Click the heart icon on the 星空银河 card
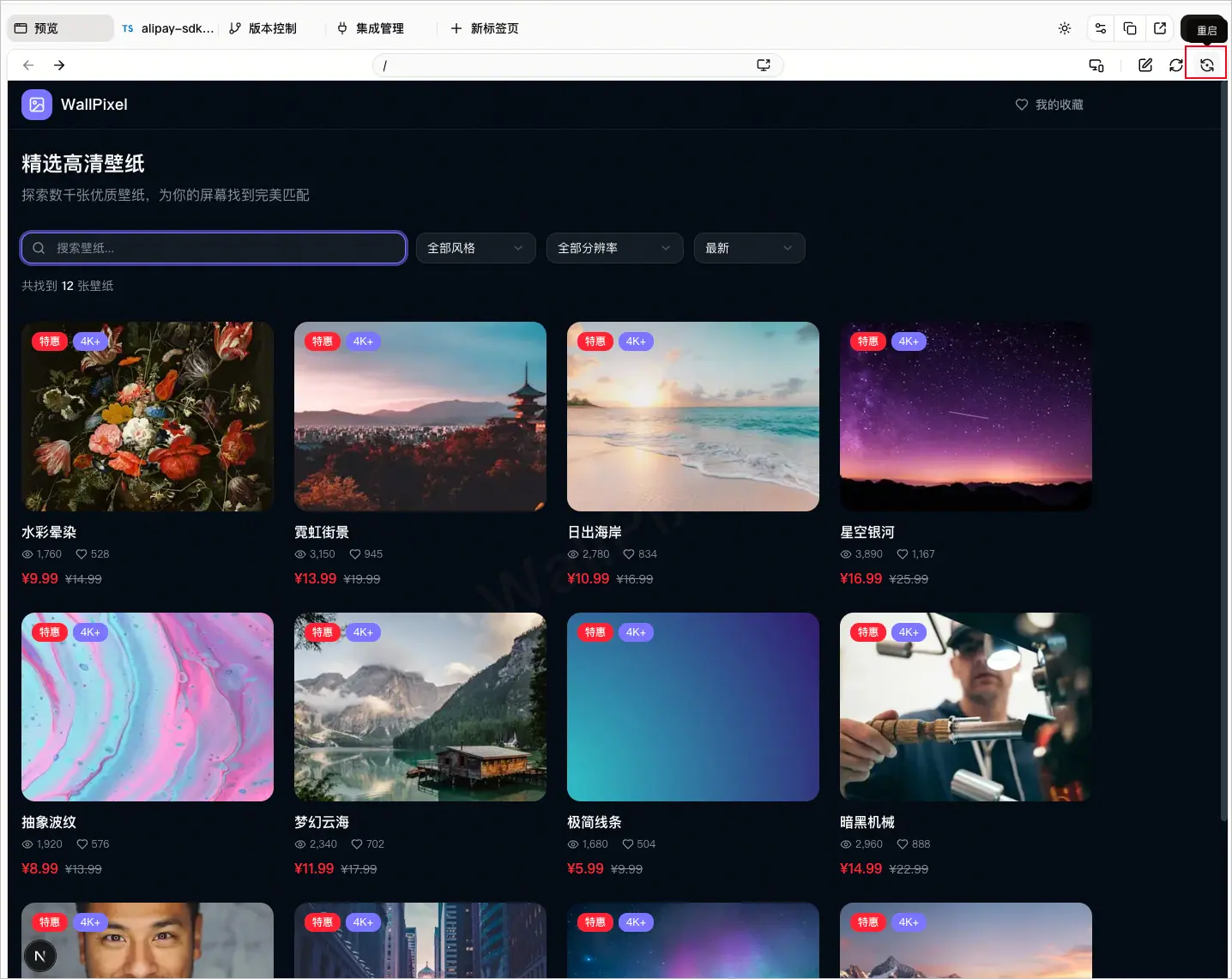 click(x=903, y=554)
